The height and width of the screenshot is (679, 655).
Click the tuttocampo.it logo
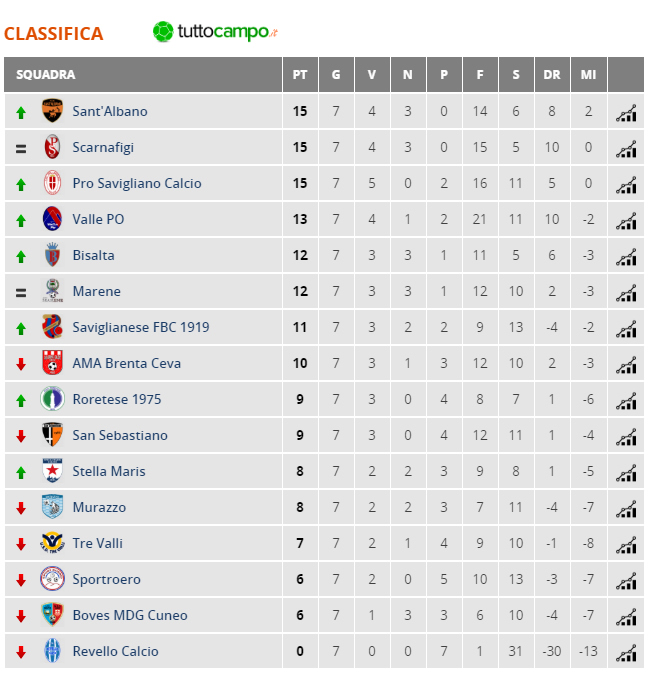coord(215,32)
